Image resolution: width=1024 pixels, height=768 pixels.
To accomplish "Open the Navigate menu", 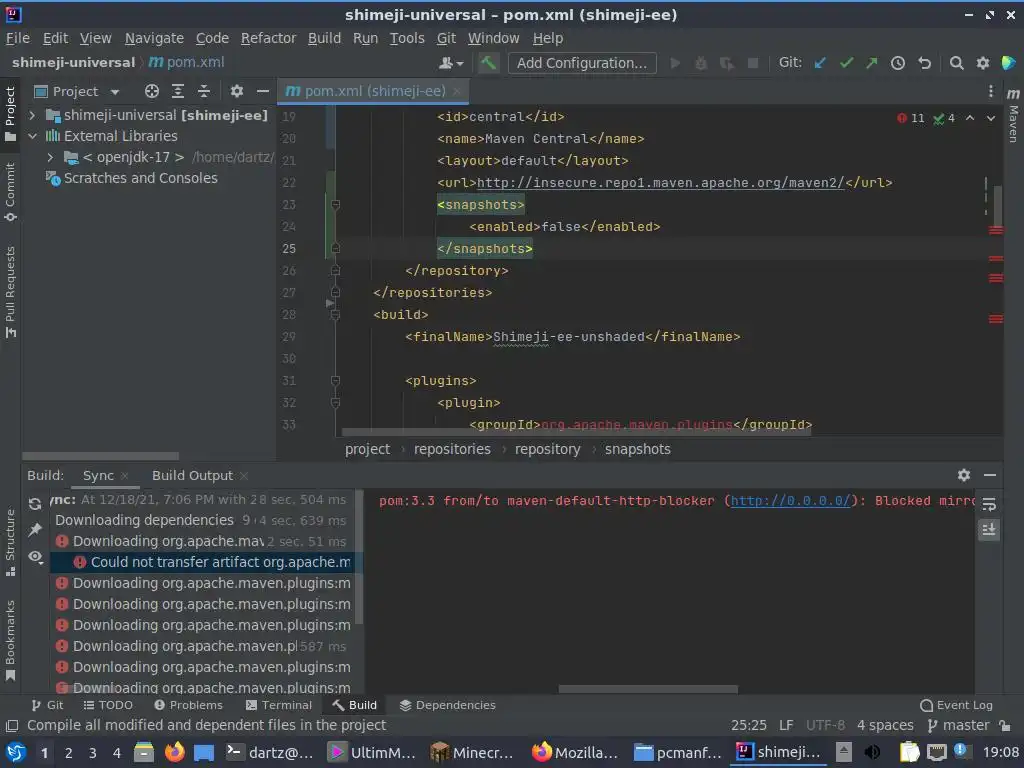I will [154, 39].
